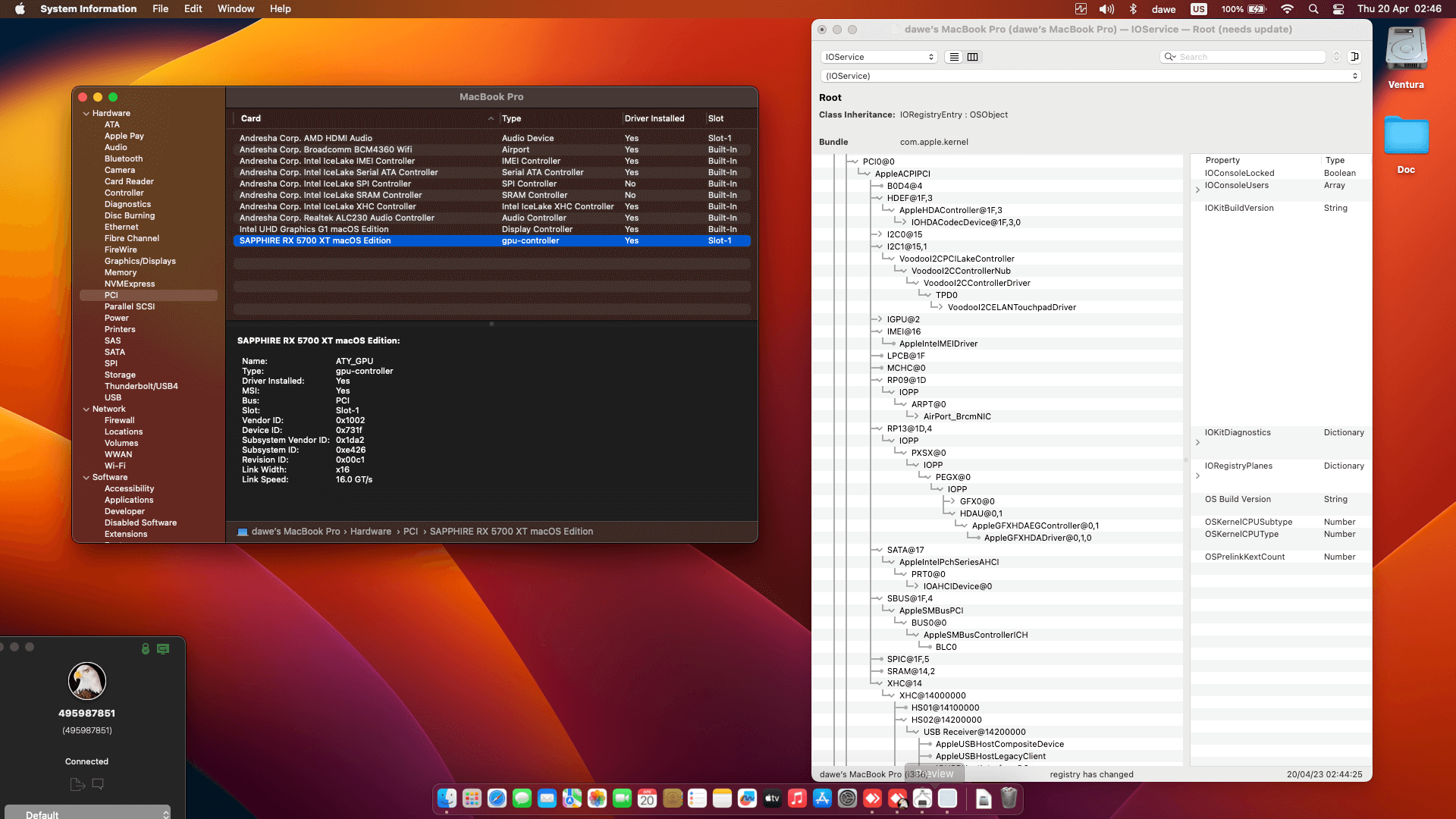
Task: Collapse the Software section in System Information sidebar
Action: (86, 478)
